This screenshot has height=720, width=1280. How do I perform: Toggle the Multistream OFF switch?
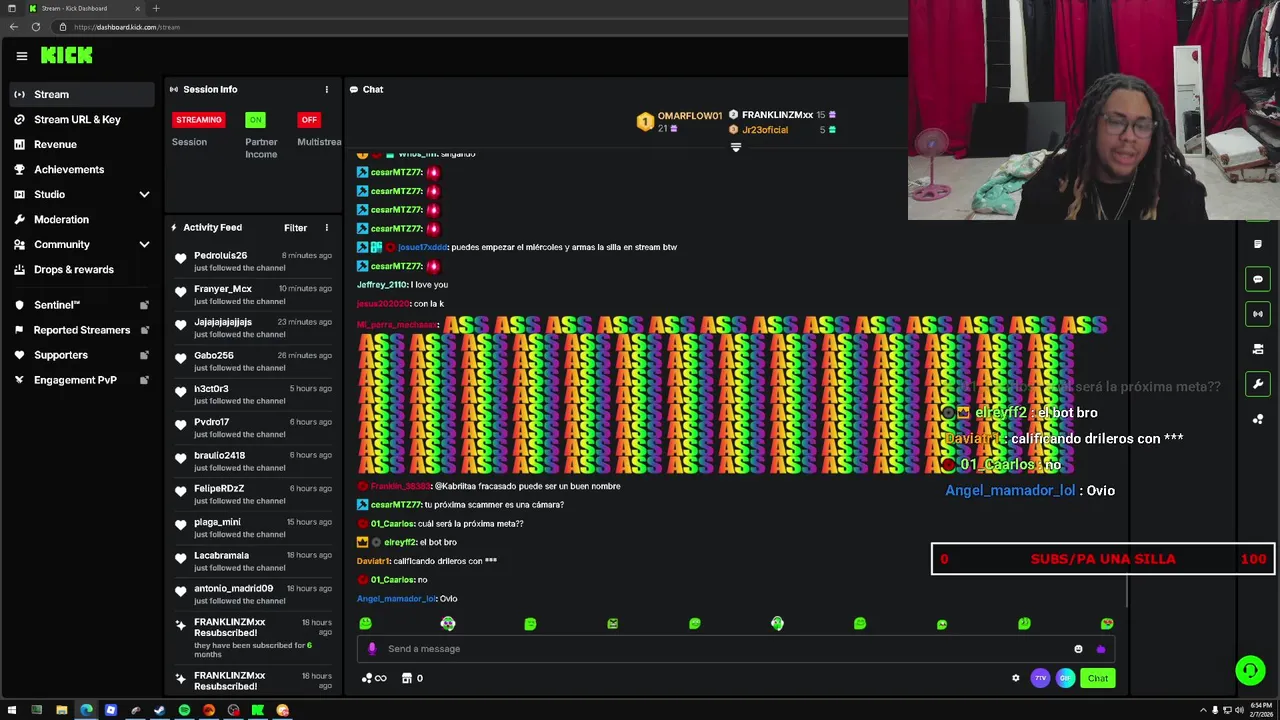(309, 120)
